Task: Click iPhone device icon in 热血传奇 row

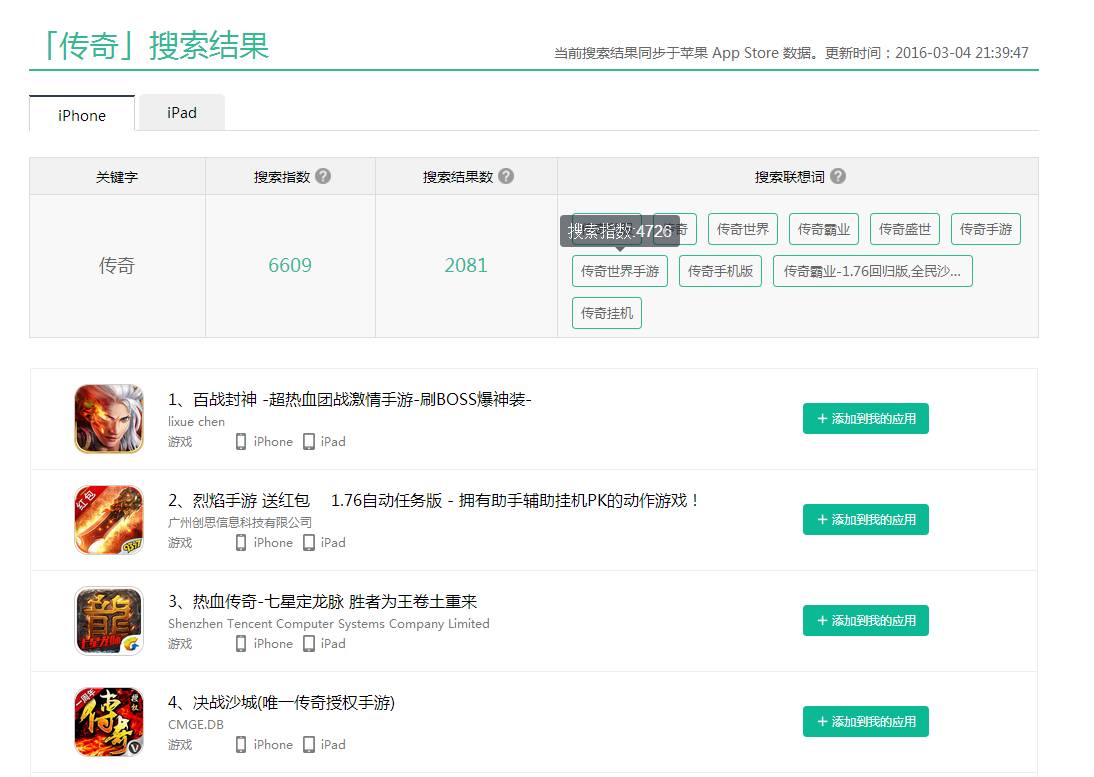Action: pos(241,644)
